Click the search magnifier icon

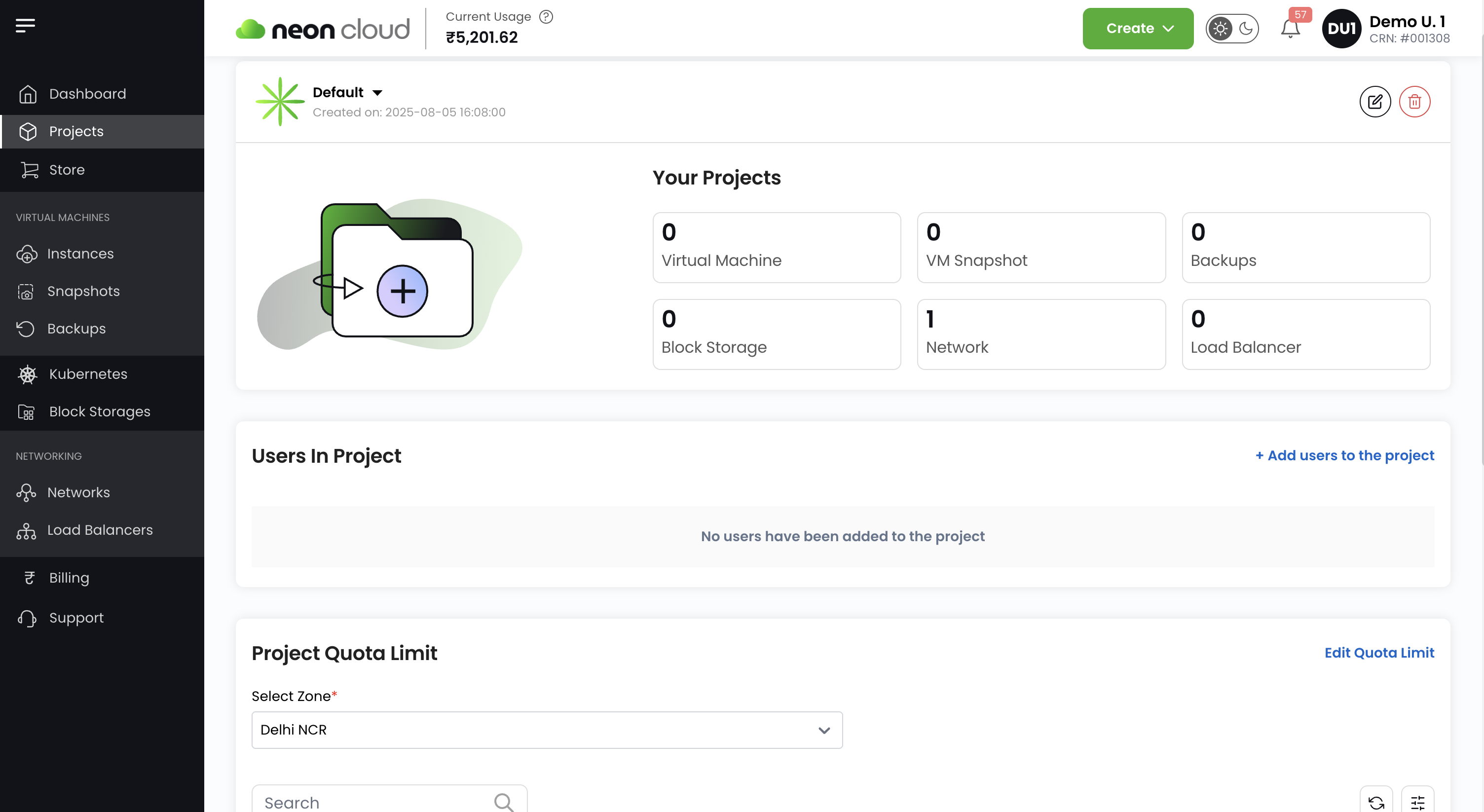pyautogui.click(x=504, y=801)
